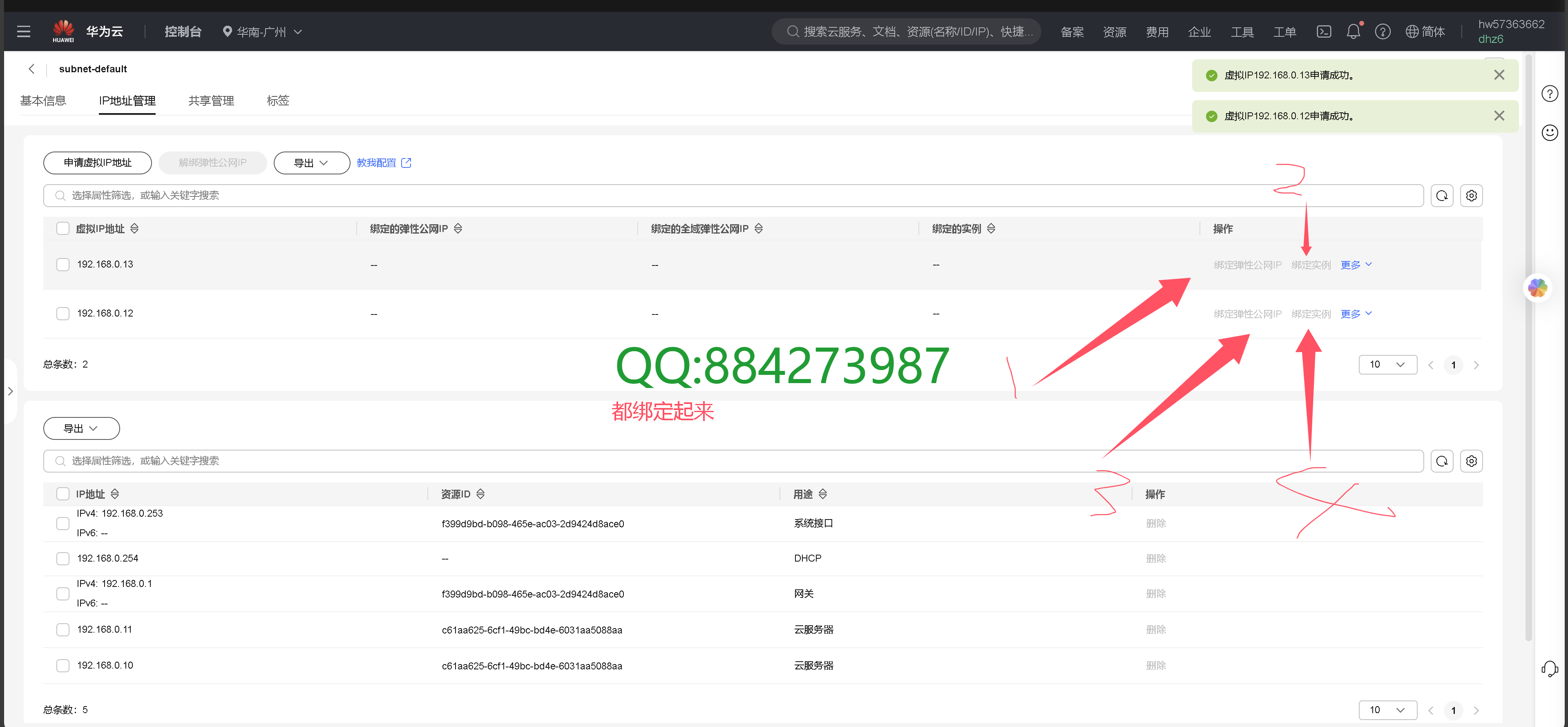Sort the lower table by 资源ID

point(480,494)
